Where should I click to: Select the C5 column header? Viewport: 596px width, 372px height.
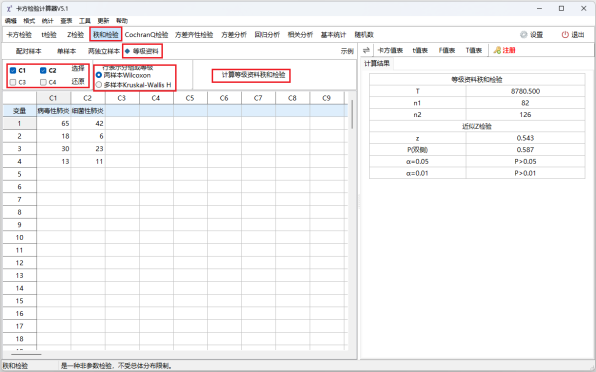pyautogui.click(x=190, y=98)
